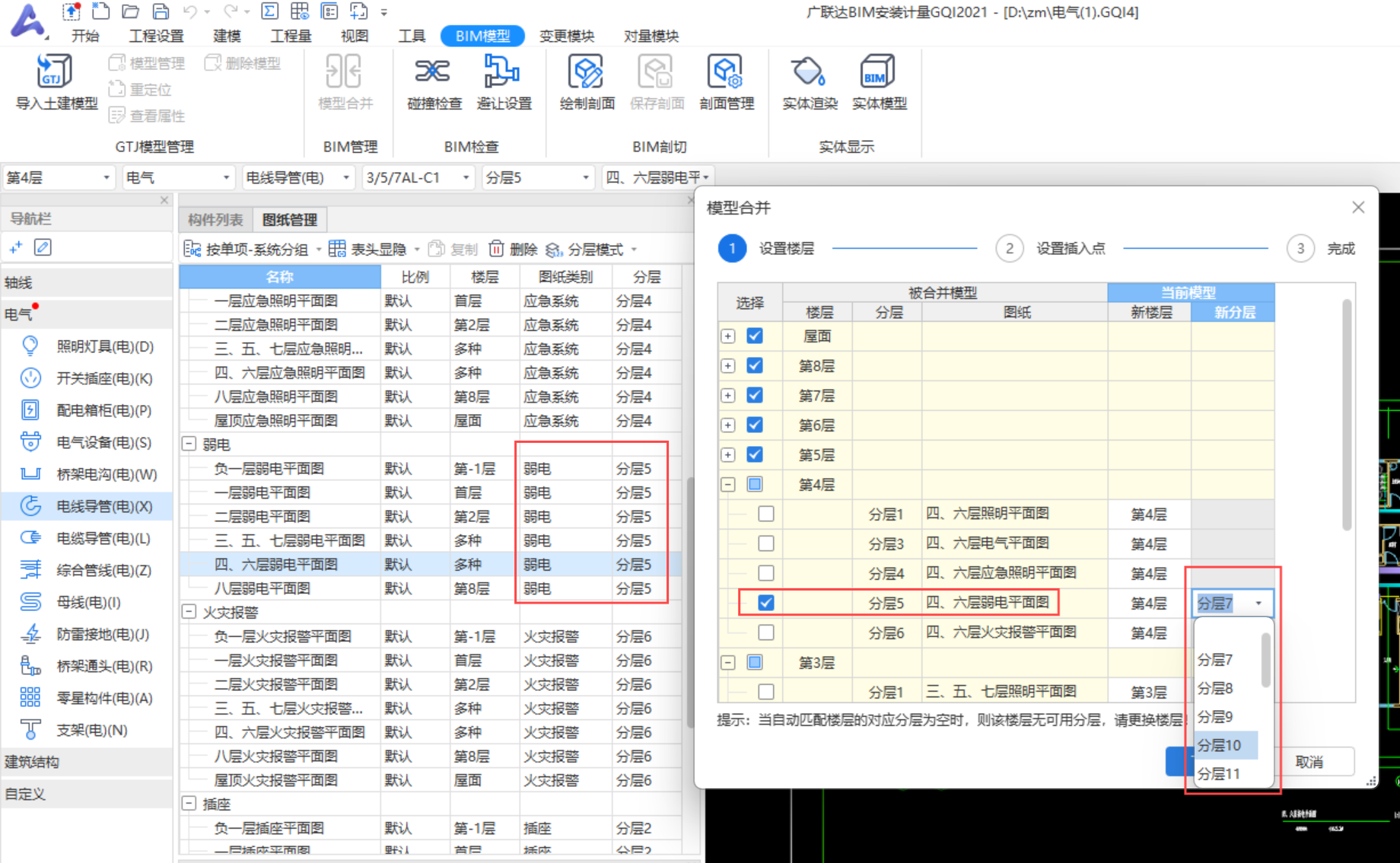Expand the 屋面 row in merge table
The height and width of the screenshot is (863, 1400).
coord(728,336)
